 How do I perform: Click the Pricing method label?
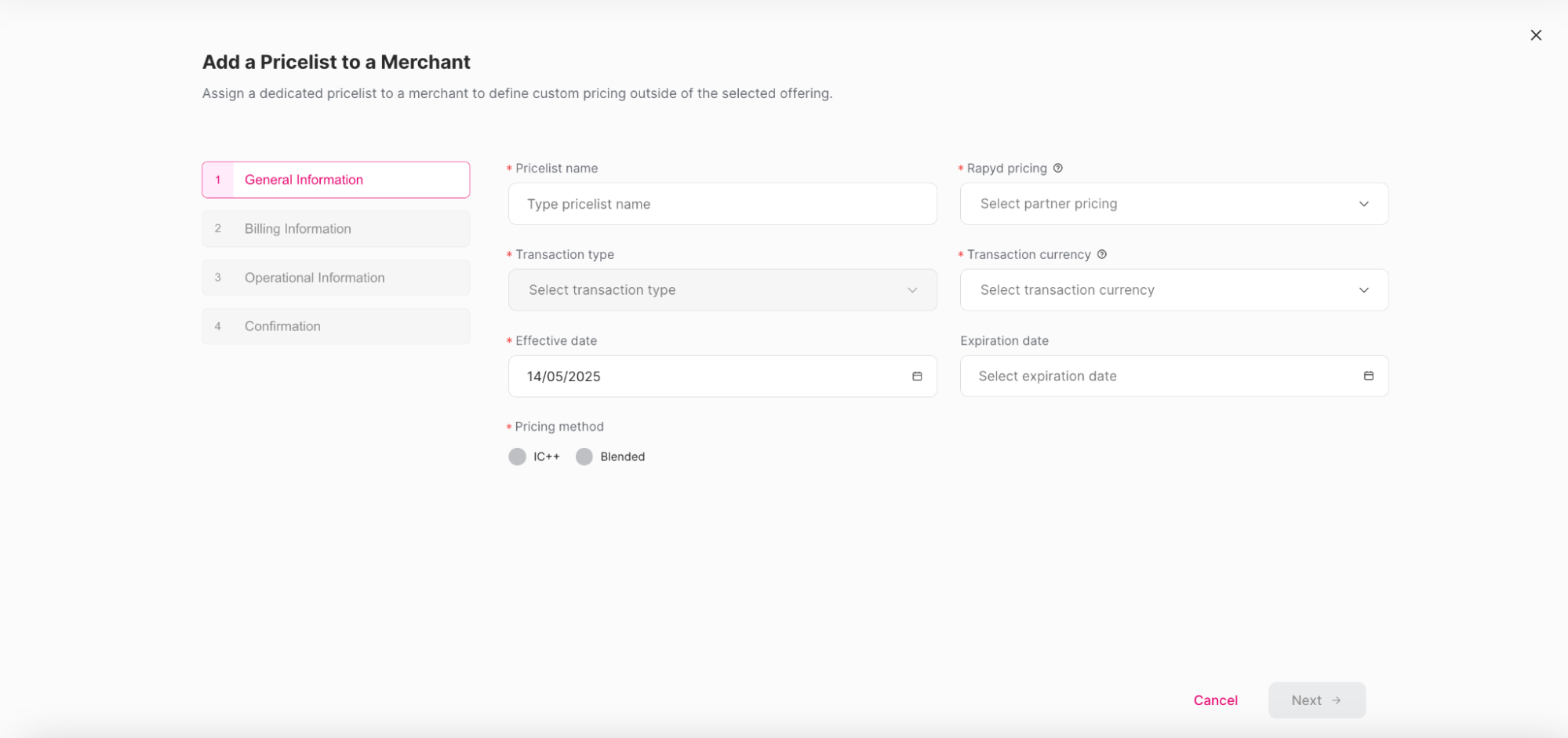coord(559,427)
